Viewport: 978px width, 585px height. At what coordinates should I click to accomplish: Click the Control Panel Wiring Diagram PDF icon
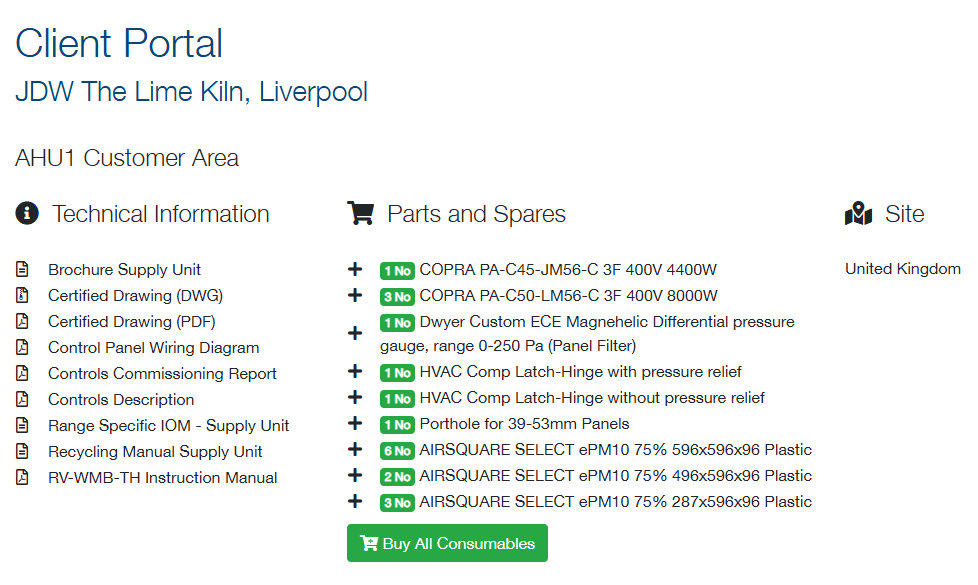pyautogui.click(x=22, y=348)
